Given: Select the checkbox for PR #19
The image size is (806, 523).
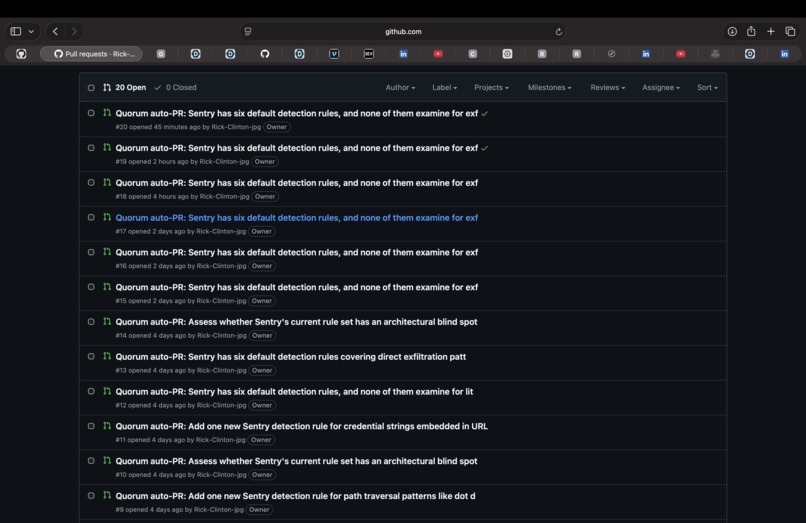Looking at the screenshot, I should (91, 148).
